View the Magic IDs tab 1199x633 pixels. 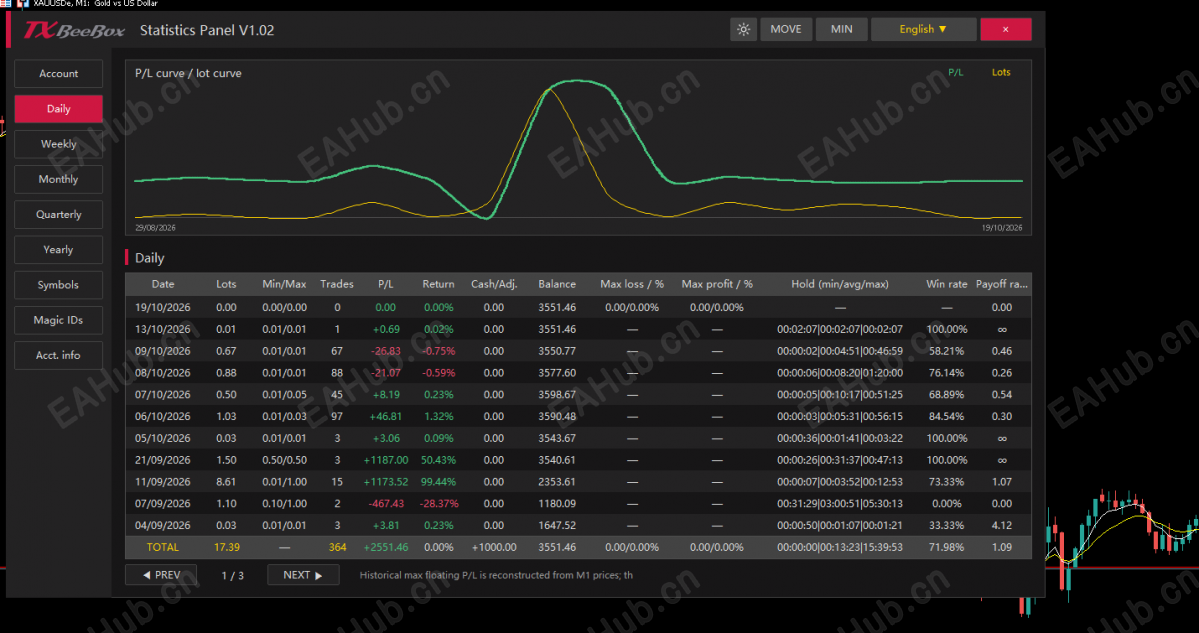coord(58,320)
